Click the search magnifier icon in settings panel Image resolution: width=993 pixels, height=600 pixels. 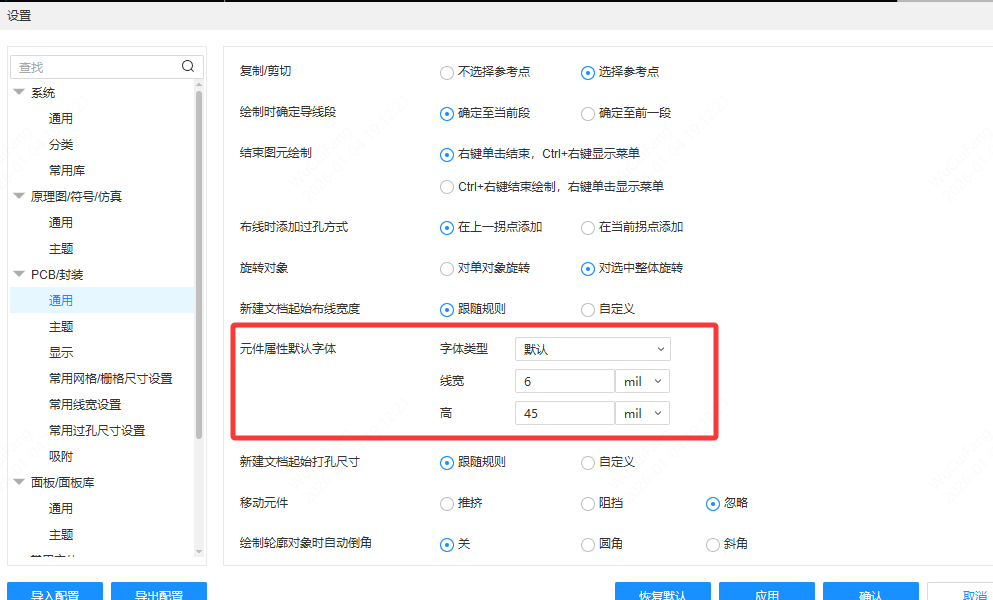[188, 65]
